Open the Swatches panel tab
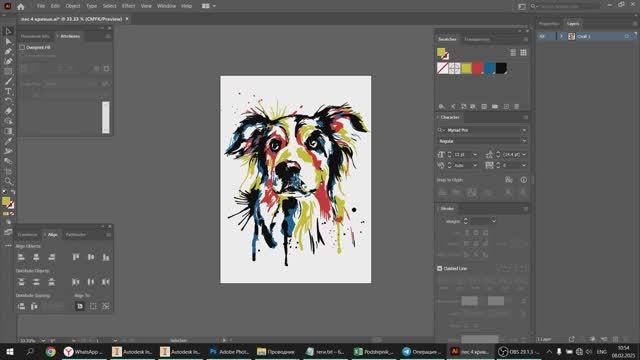Viewport: 640px width, 360px height. point(447,39)
